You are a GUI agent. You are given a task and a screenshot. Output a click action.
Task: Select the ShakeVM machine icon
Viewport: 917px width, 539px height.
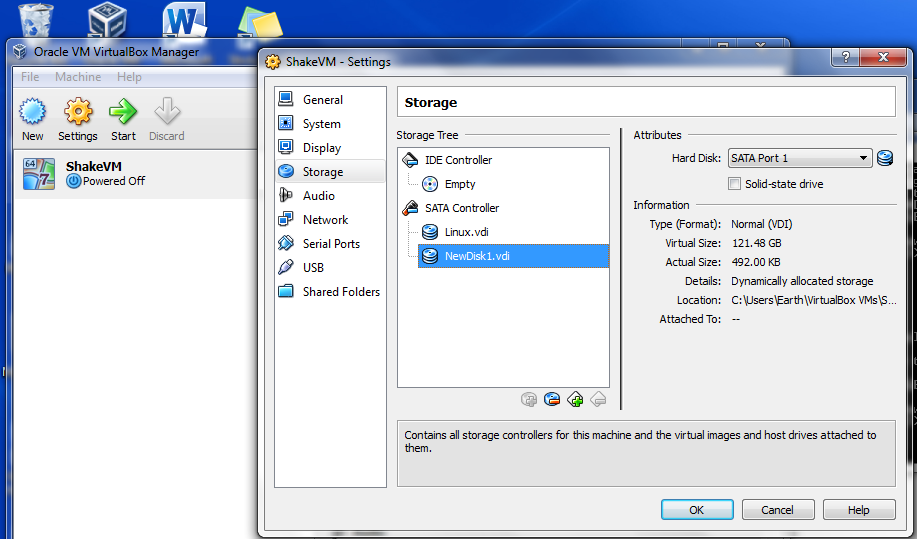point(39,174)
